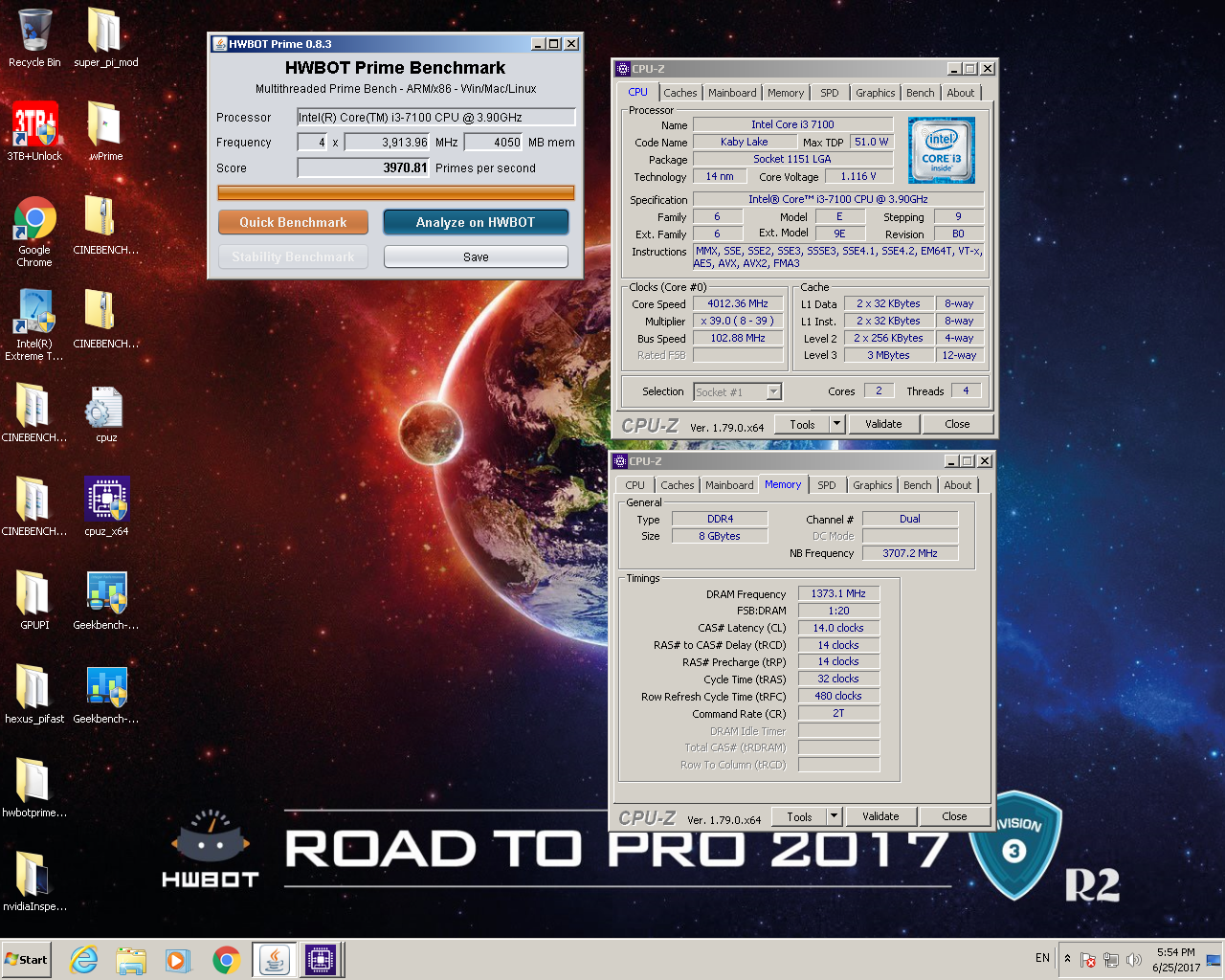Screen dimensions: 1225x980
Task: Open About tab in upper CPU-Z
Action: [961, 93]
